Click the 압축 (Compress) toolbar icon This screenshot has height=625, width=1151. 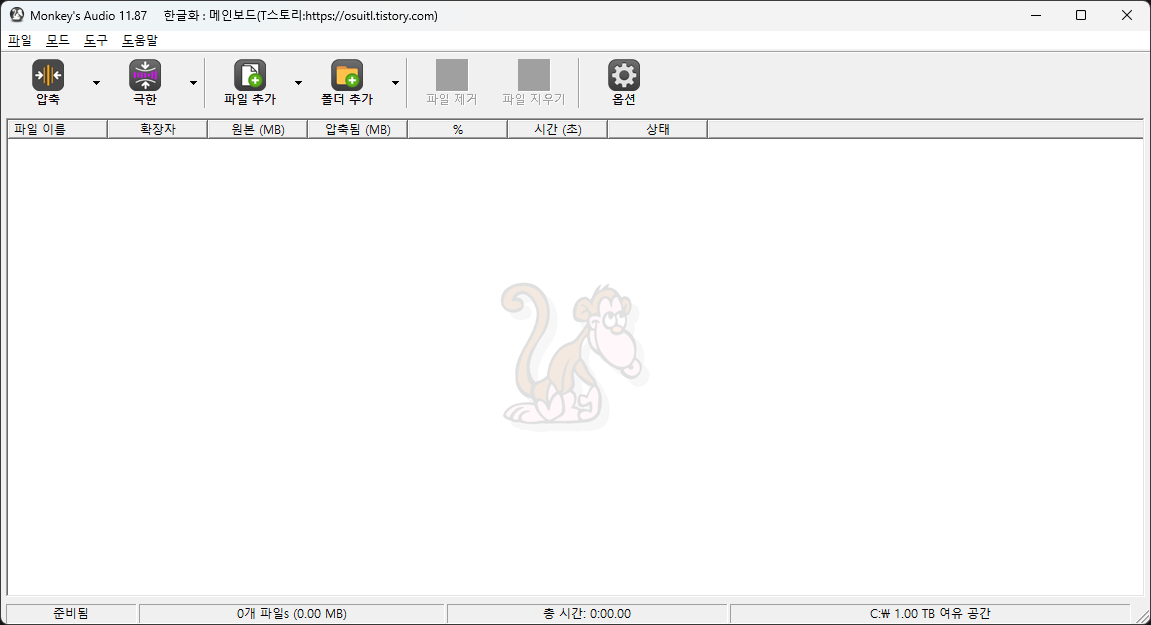[48, 75]
